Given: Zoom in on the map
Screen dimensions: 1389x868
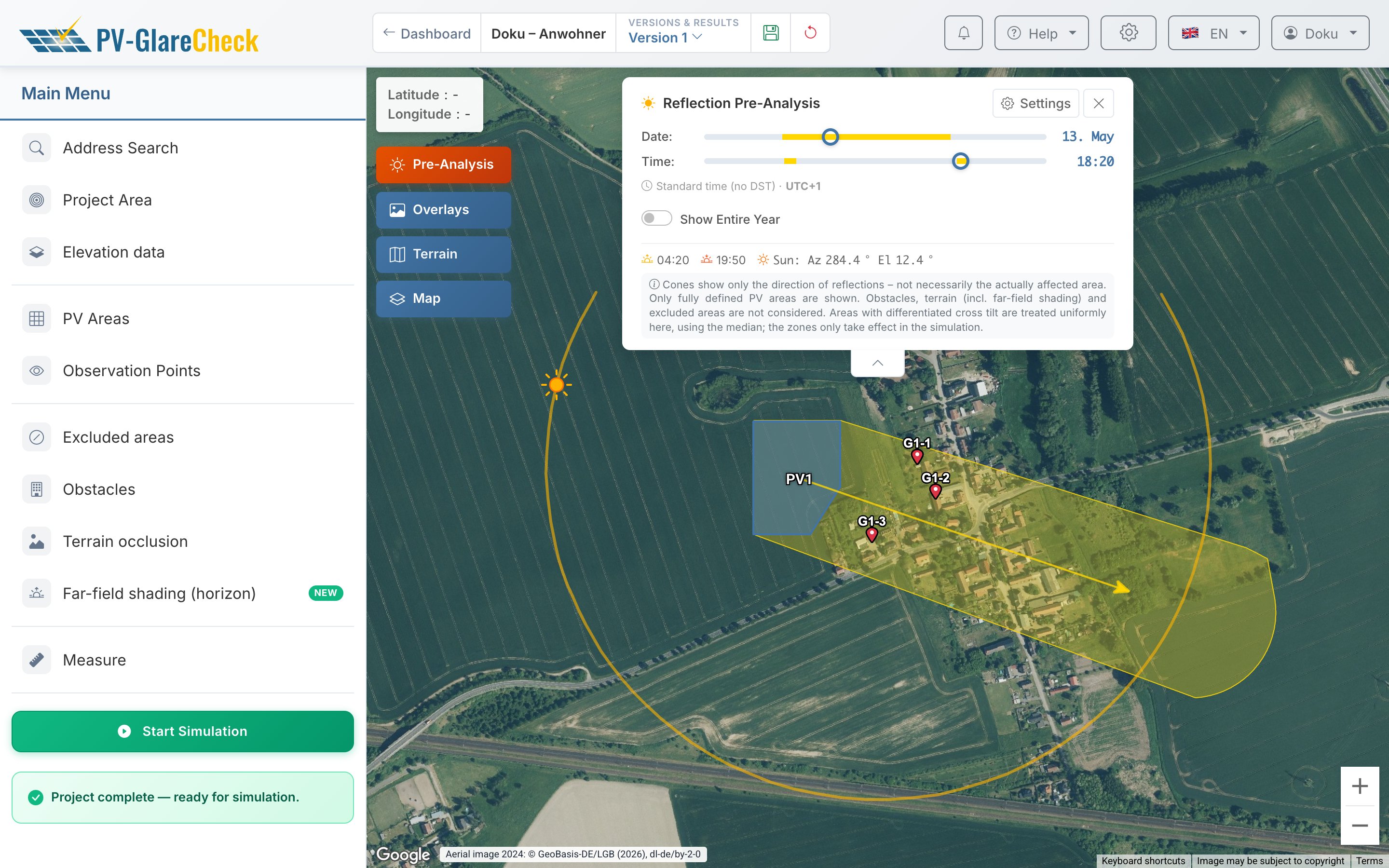Looking at the screenshot, I should [1360, 786].
